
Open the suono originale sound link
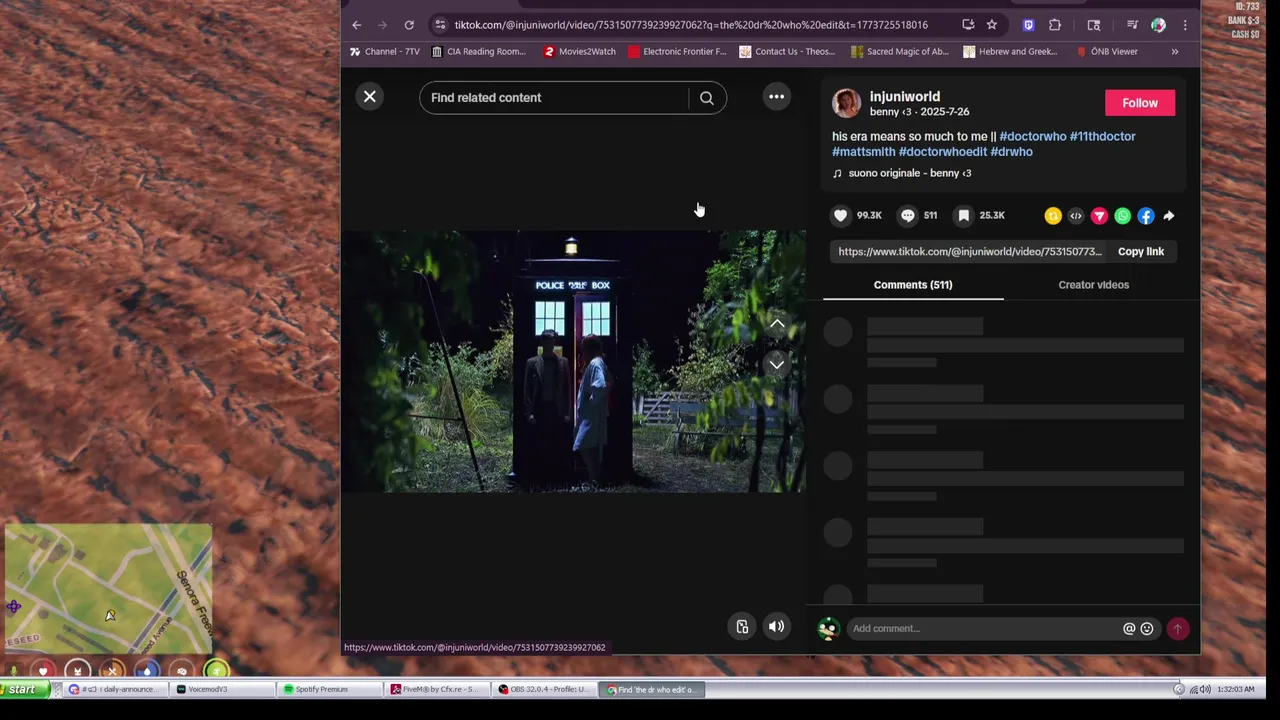pyautogui.click(x=910, y=173)
